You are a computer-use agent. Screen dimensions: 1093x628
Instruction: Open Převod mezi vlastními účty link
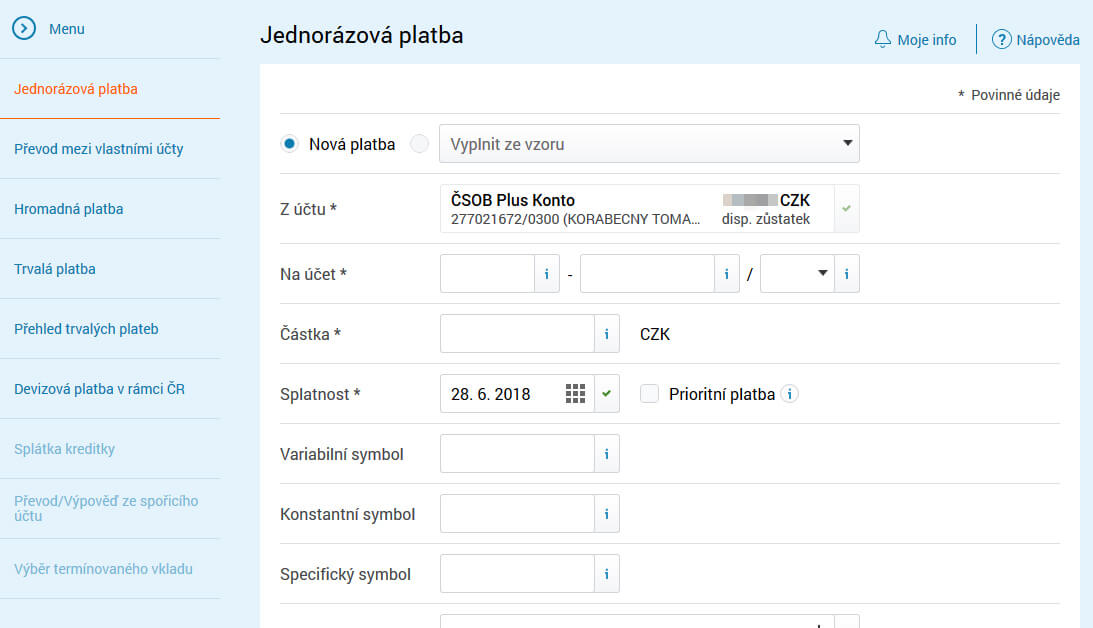(99, 149)
